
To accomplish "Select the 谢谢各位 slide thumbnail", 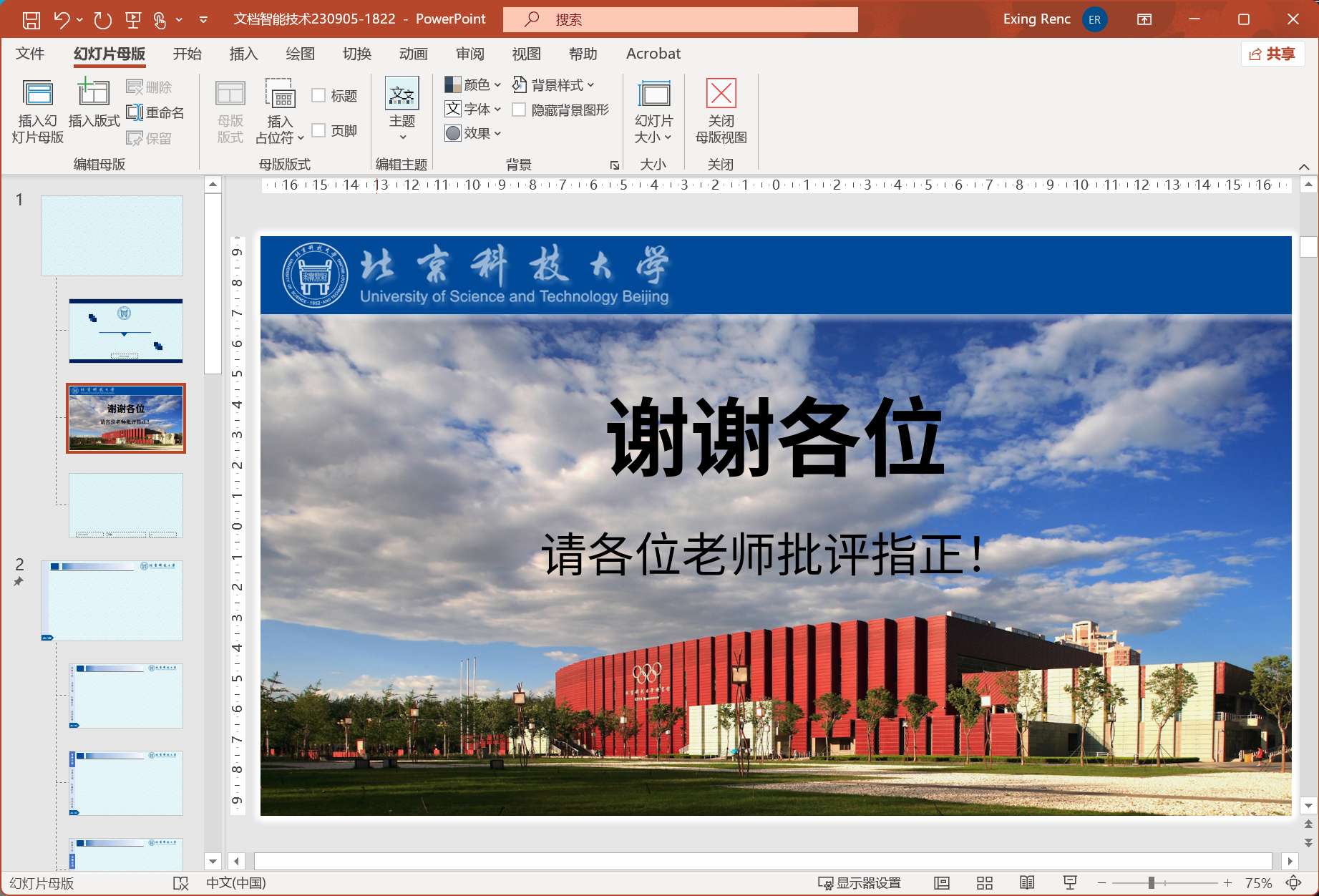I will click(125, 418).
